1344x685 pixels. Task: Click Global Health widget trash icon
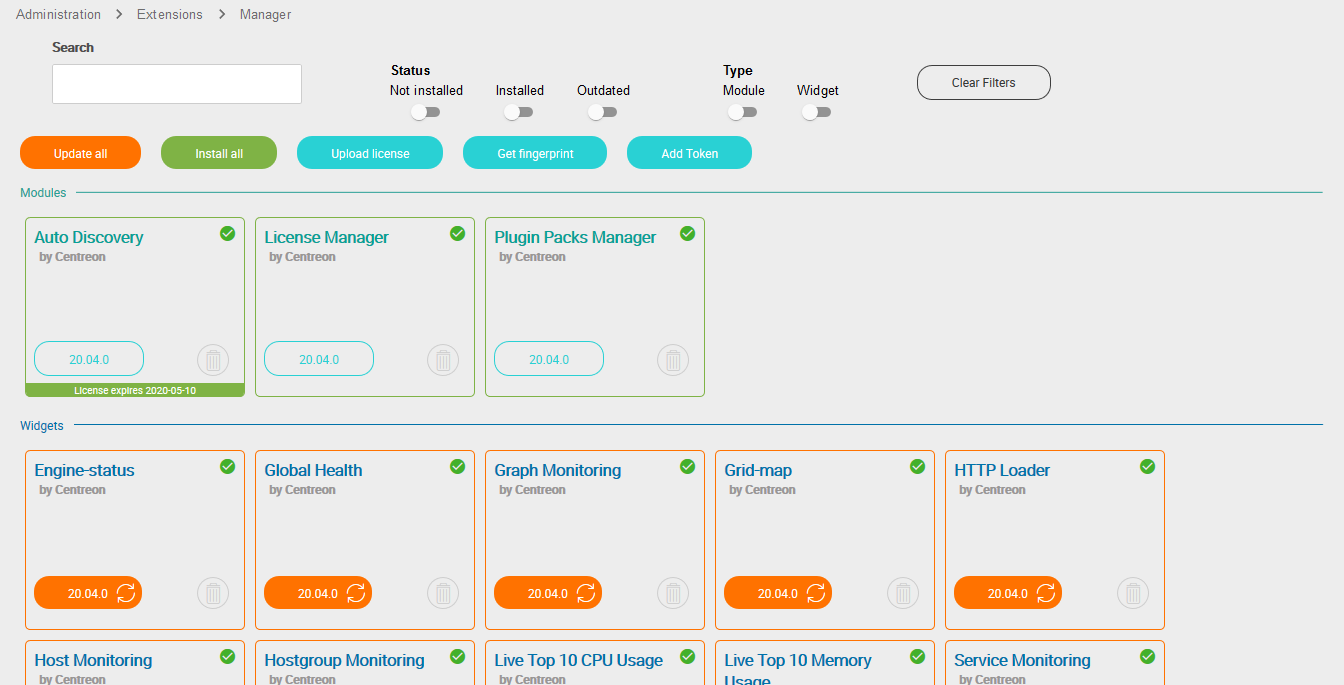pos(443,593)
